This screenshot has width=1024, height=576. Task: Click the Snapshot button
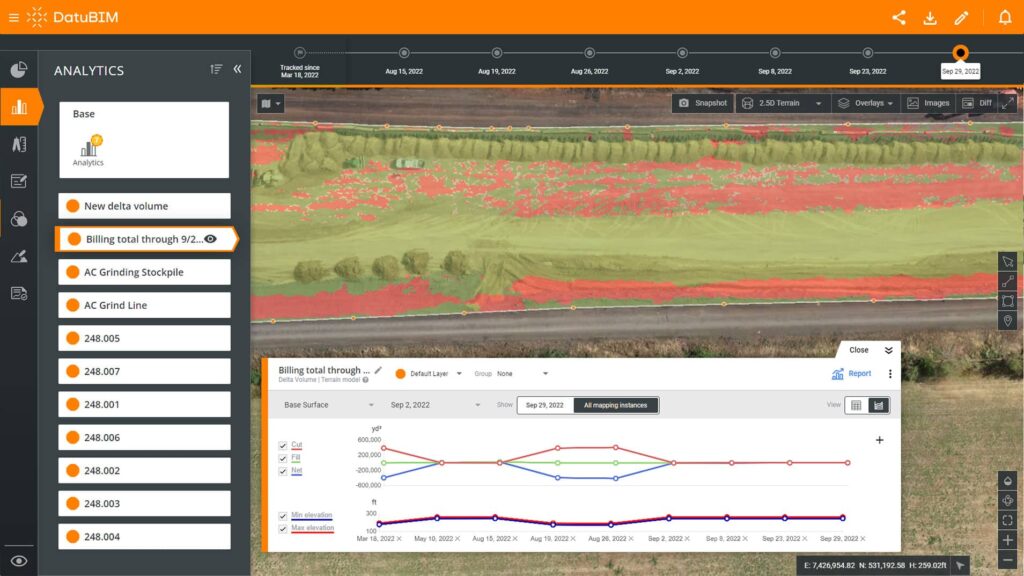(703, 103)
